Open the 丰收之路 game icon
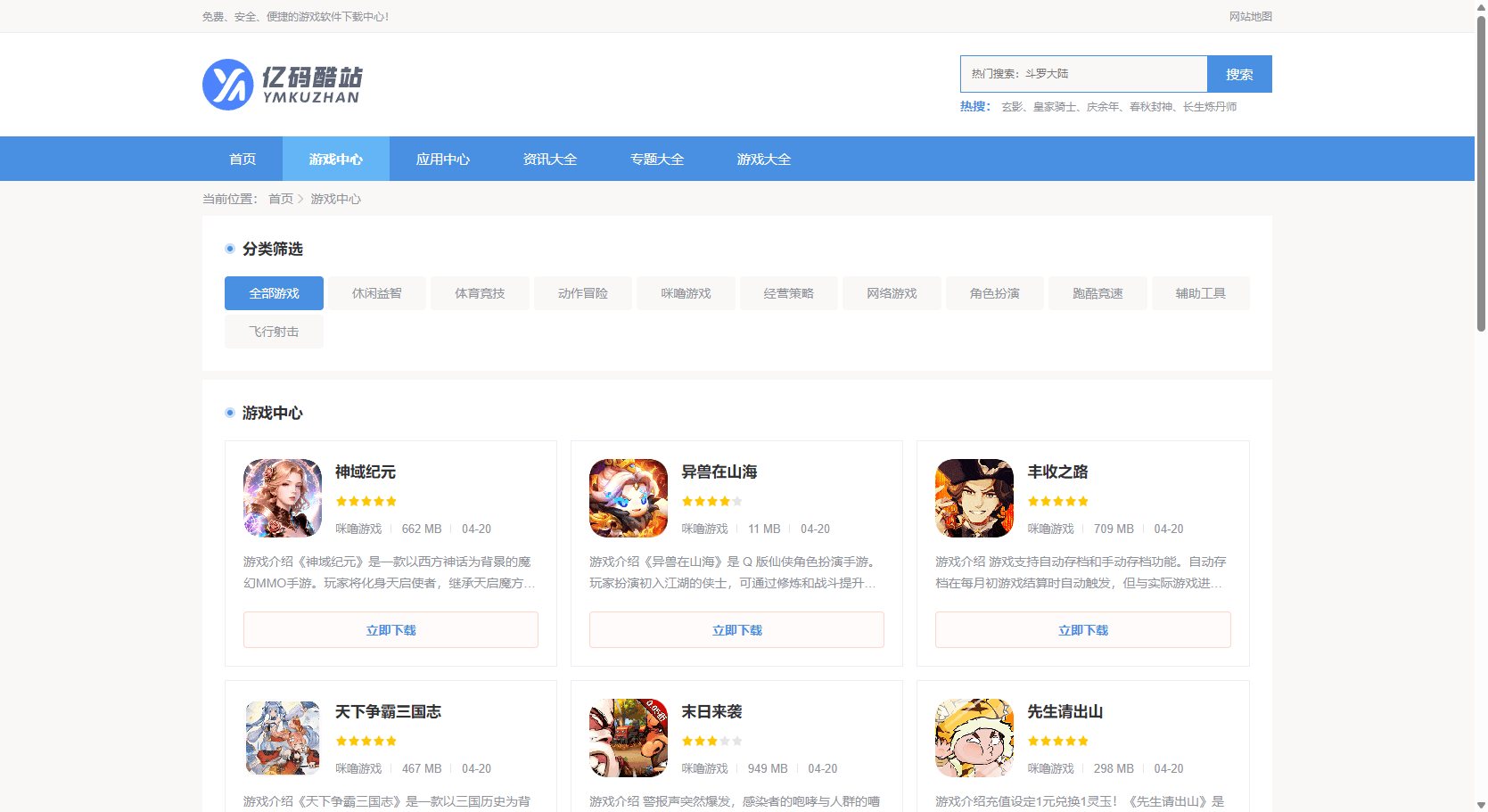1488x812 pixels. 974,498
